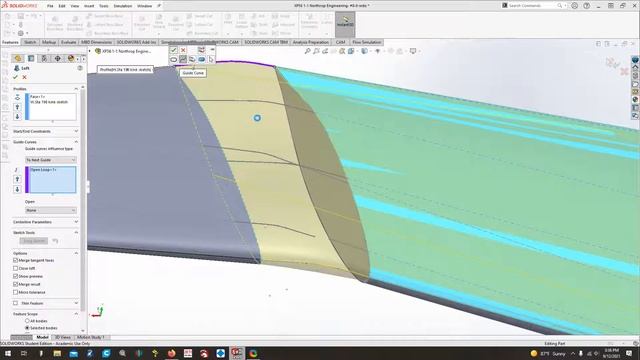The height and width of the screenshot is (360, 640).
Task: Move profile up in the Profiles list
Action: click(17, 107)
